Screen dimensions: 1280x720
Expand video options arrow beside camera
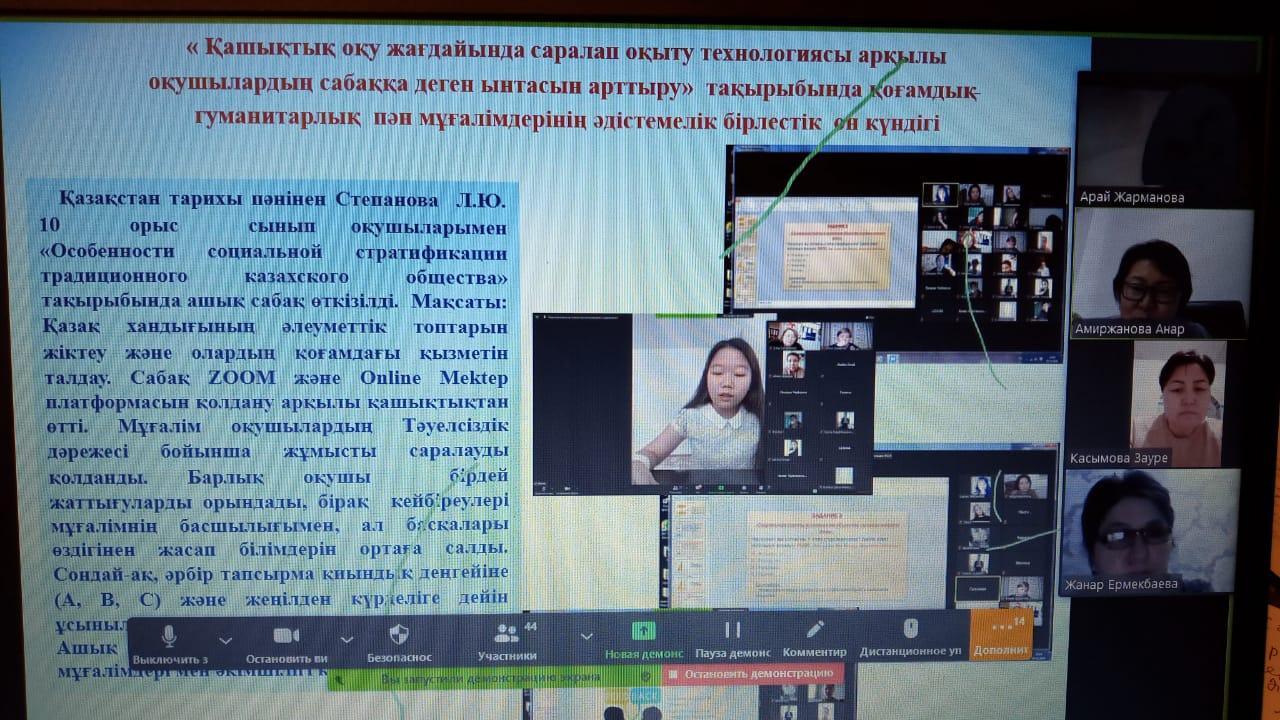(x=346, y=639)
